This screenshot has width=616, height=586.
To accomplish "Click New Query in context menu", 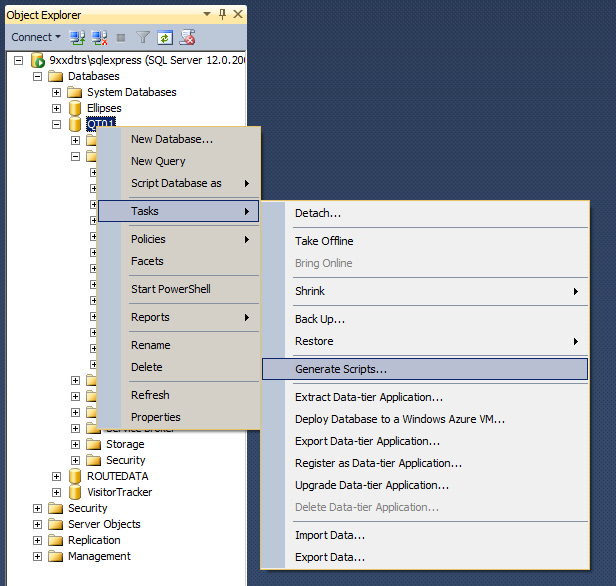I will coord(158,161).
